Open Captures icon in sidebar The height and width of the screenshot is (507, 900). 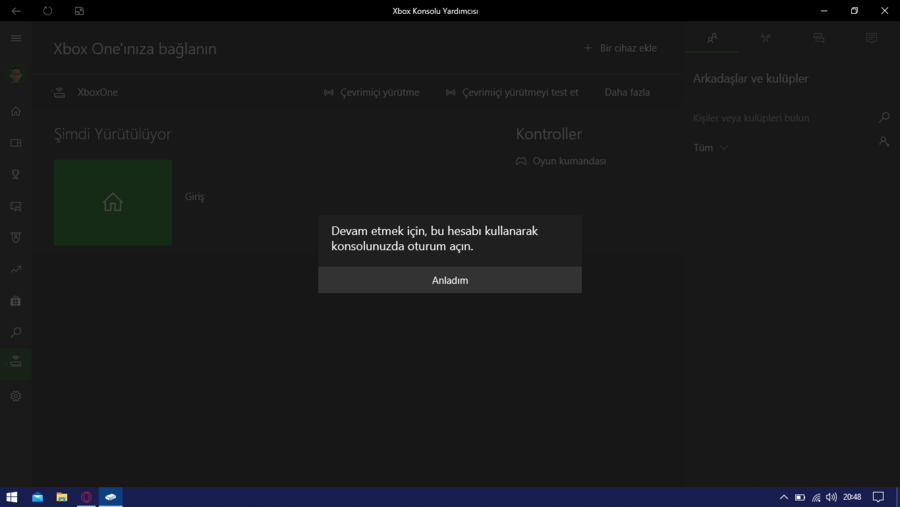[16, 206]
